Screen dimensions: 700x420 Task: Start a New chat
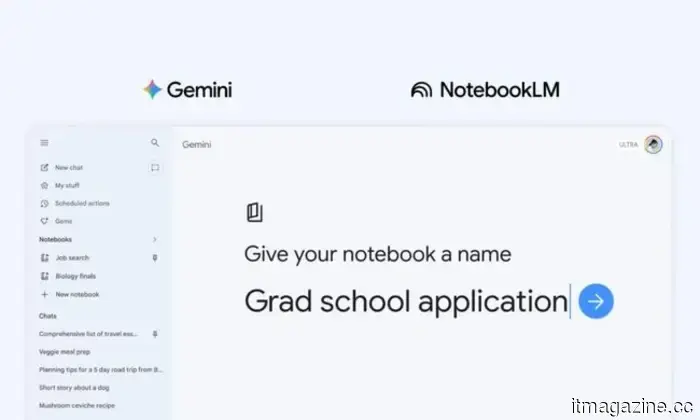[68, 168]
